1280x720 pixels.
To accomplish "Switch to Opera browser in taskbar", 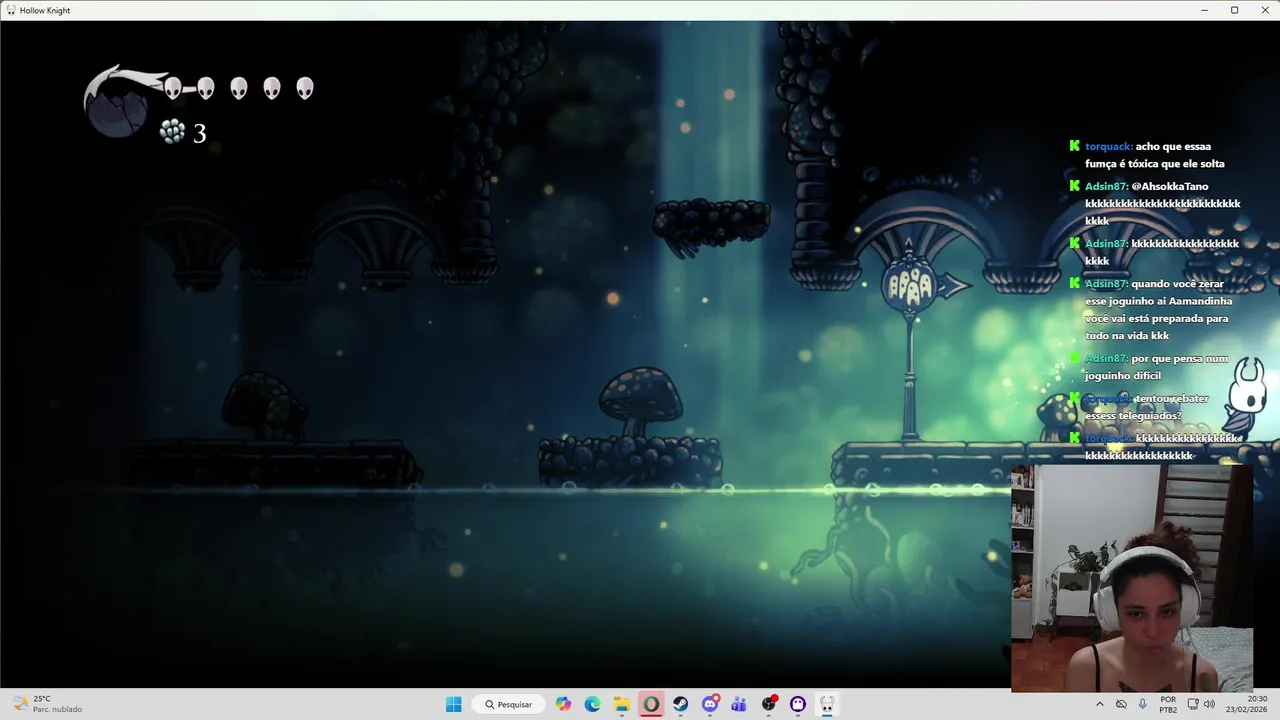I will [651, 704].
